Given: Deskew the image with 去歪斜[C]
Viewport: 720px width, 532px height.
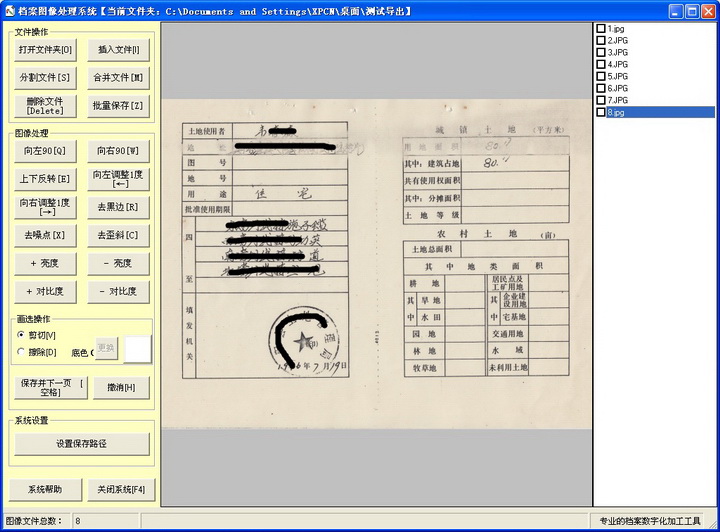Looking at the screenshot, I should 118,235.
